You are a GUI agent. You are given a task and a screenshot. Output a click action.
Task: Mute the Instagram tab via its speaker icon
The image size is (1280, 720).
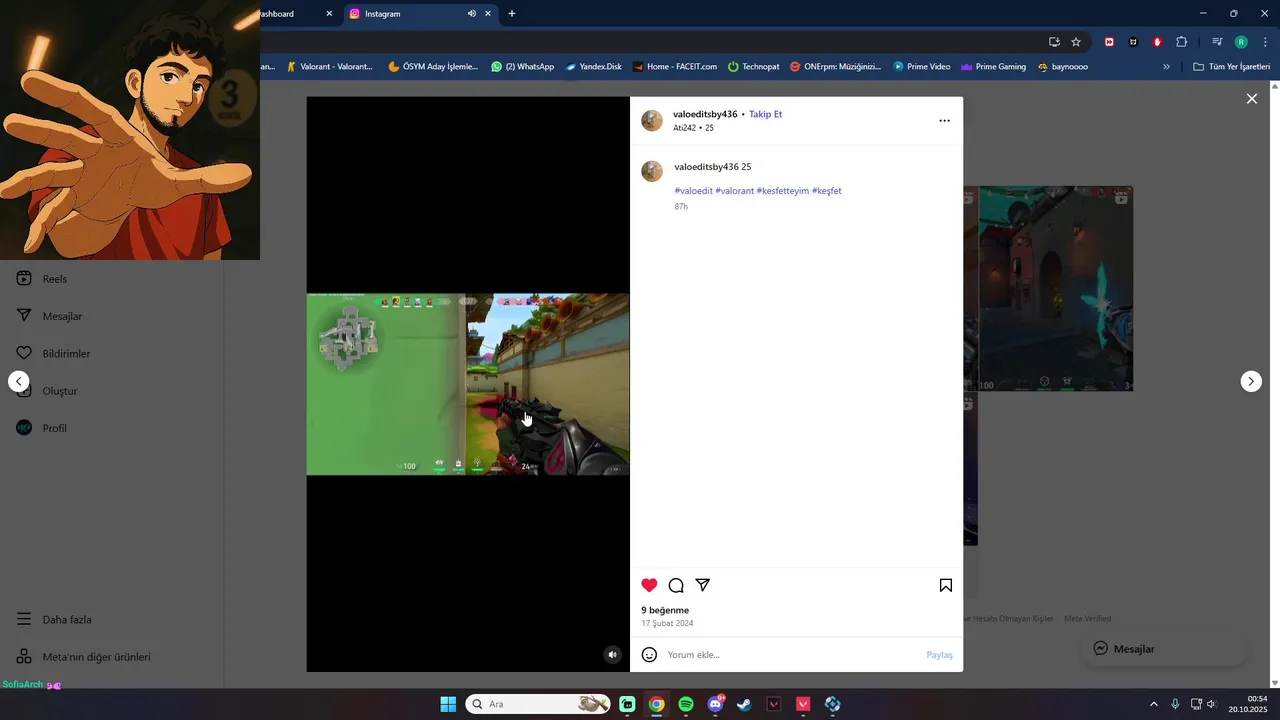(x=471, y=14)
